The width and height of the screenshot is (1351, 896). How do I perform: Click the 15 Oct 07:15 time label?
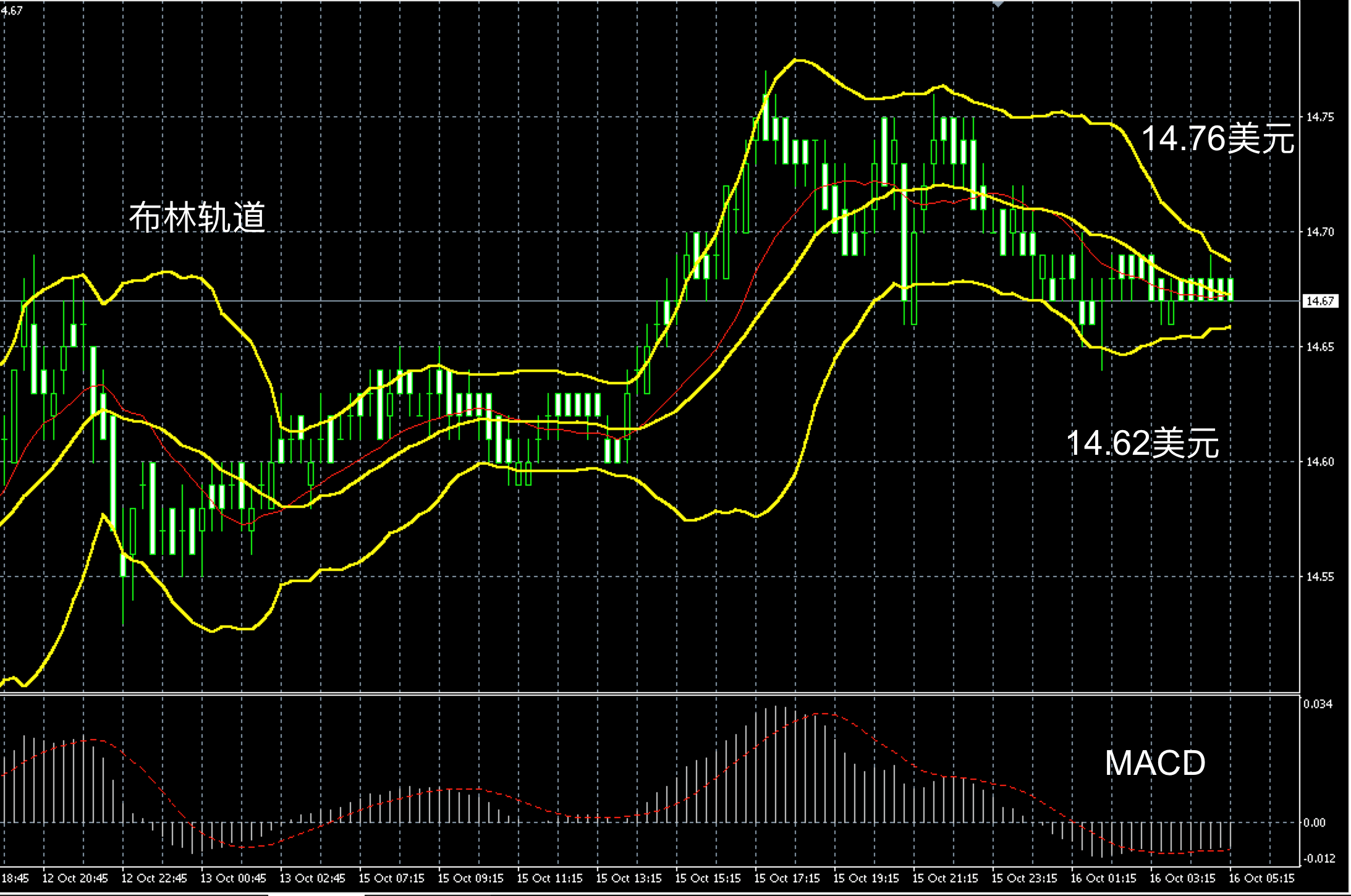click(391, 878)
